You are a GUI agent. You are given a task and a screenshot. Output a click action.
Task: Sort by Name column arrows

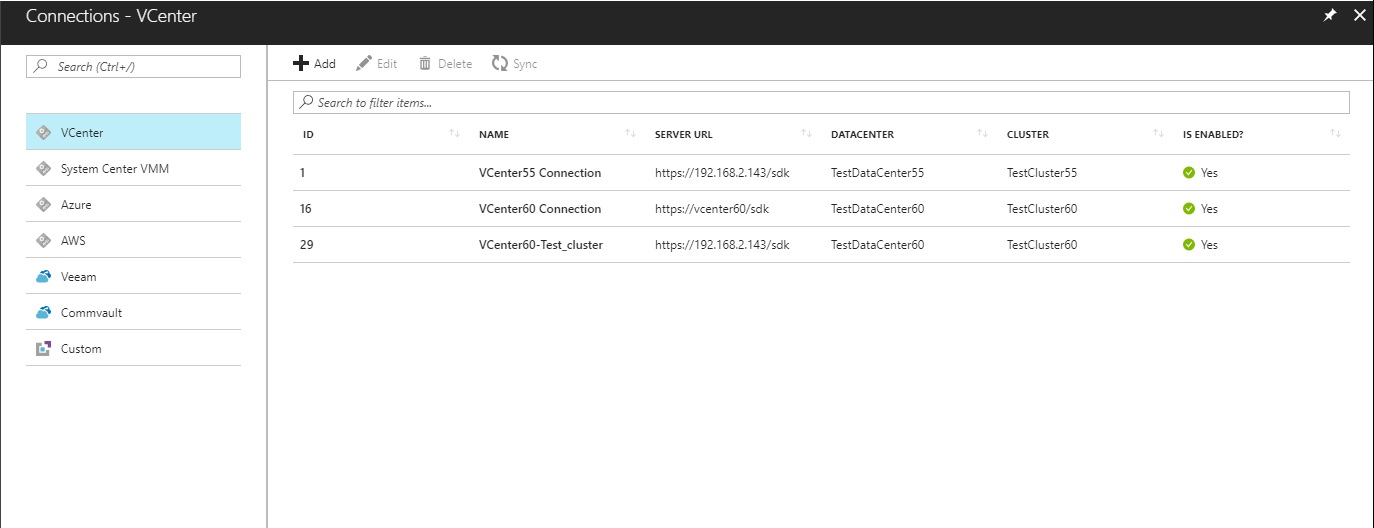630,134
